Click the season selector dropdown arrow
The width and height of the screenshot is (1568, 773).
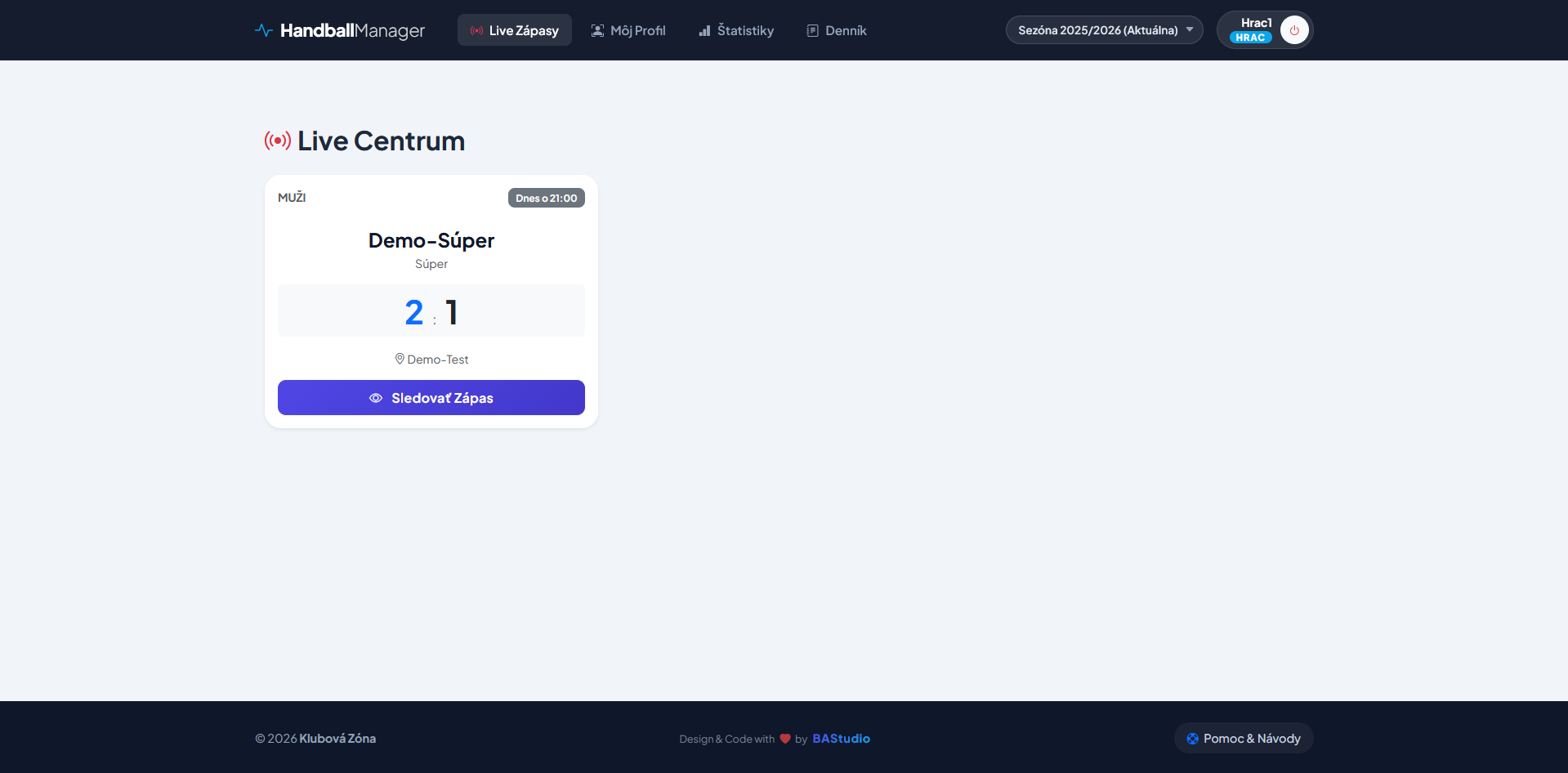[1190, 29]
